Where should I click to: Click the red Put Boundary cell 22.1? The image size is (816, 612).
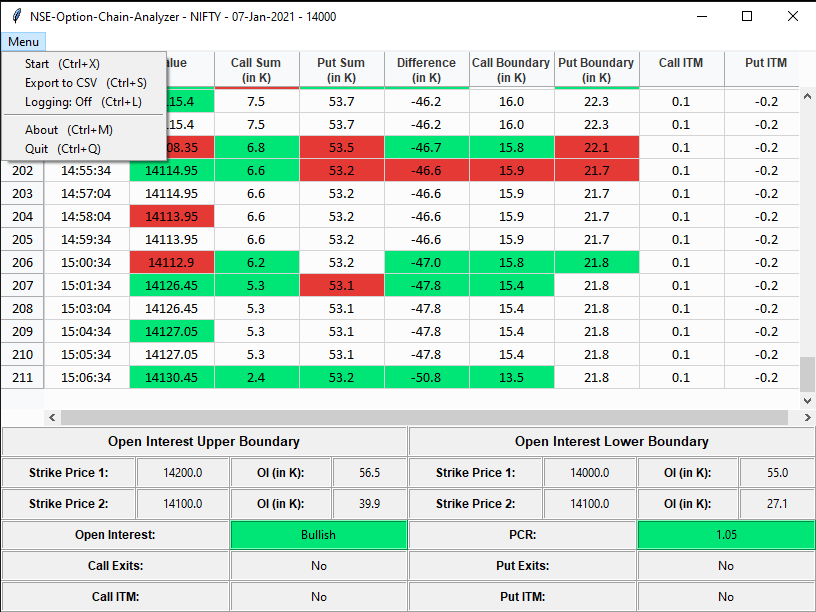coord(596,148)
